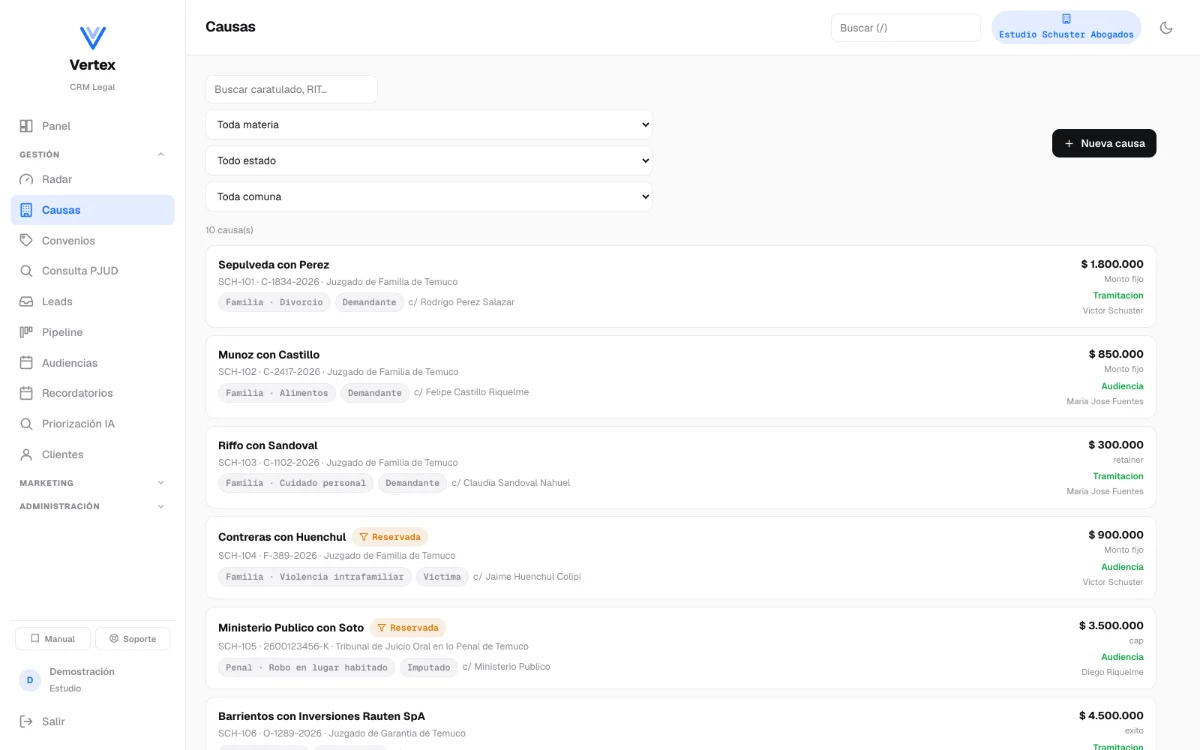Focus the Buscar caratulado, RIT search field

tap(291, 89)
